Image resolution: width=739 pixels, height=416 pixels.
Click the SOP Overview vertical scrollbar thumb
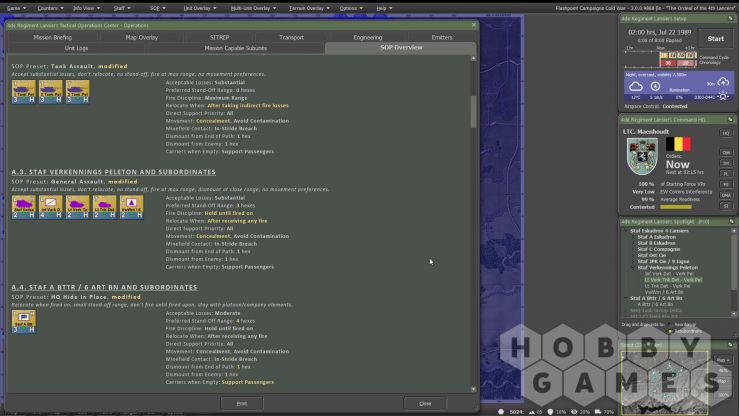[473, 112]
